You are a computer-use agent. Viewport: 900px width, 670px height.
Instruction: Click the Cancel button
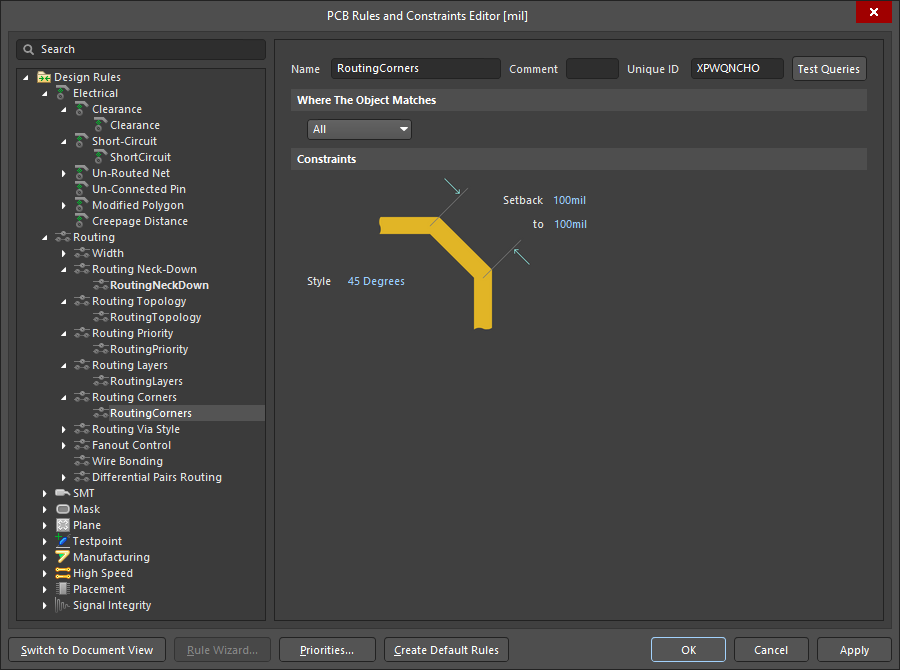coord(771,650)
